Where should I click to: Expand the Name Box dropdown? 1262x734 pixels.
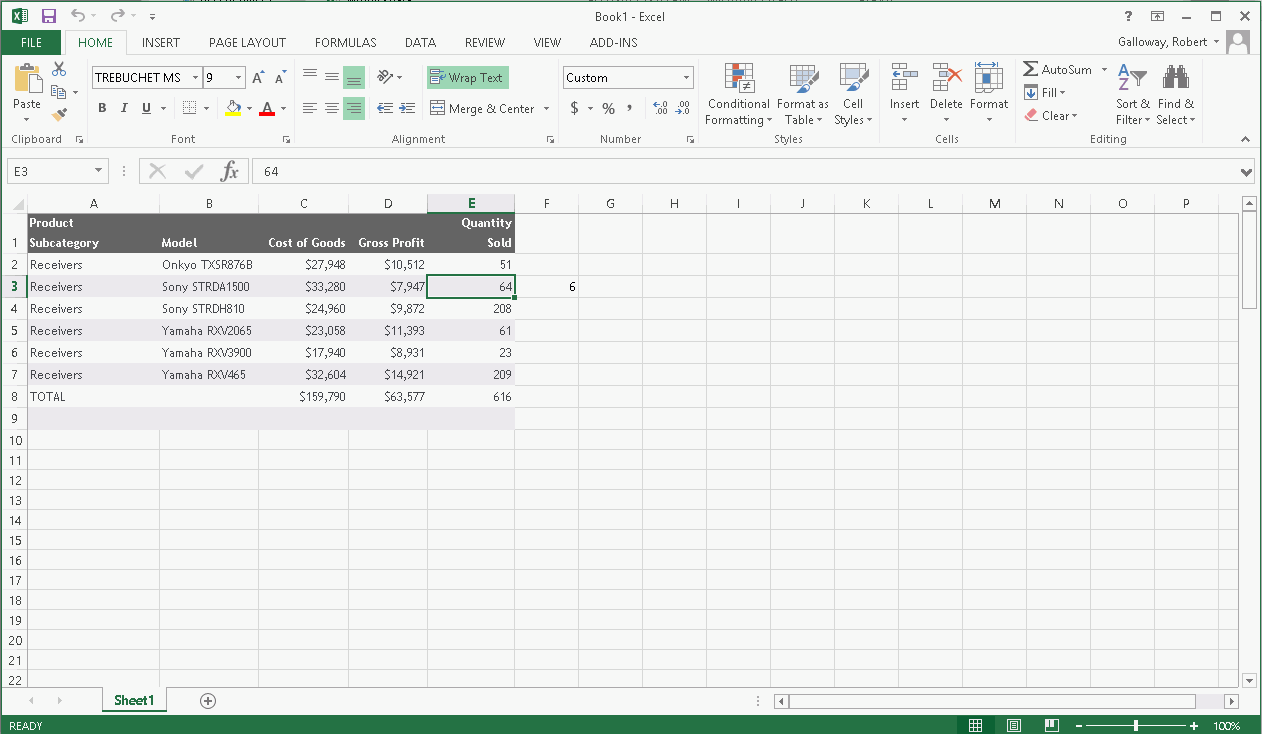98,171
